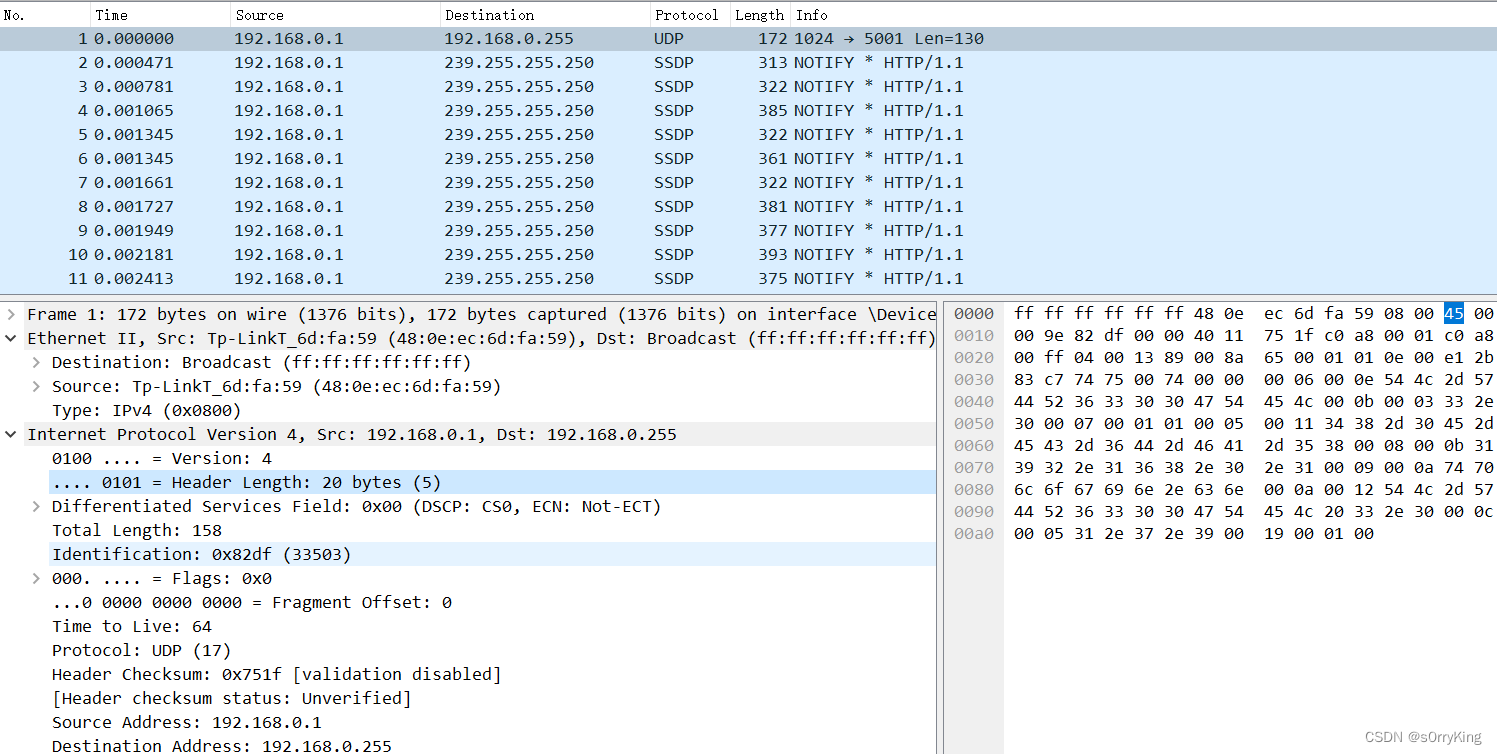This screenshot has width=1497, height=754.
Task: Click the Destination column header
Action: tap(545, 15)
